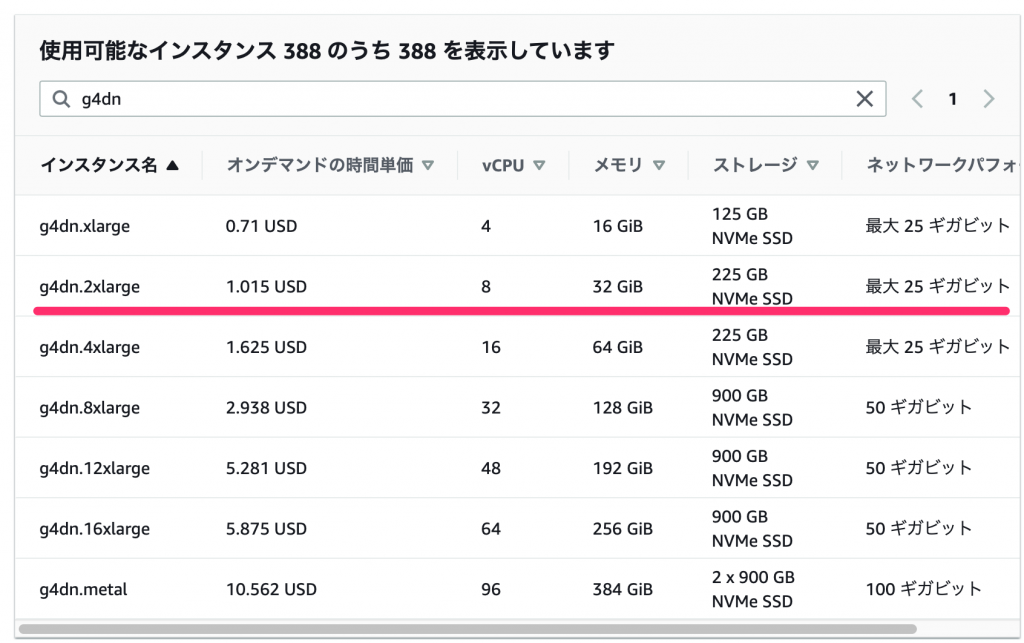Sort by メモリ column
1024x643 pixels.
tap(629, 165)
